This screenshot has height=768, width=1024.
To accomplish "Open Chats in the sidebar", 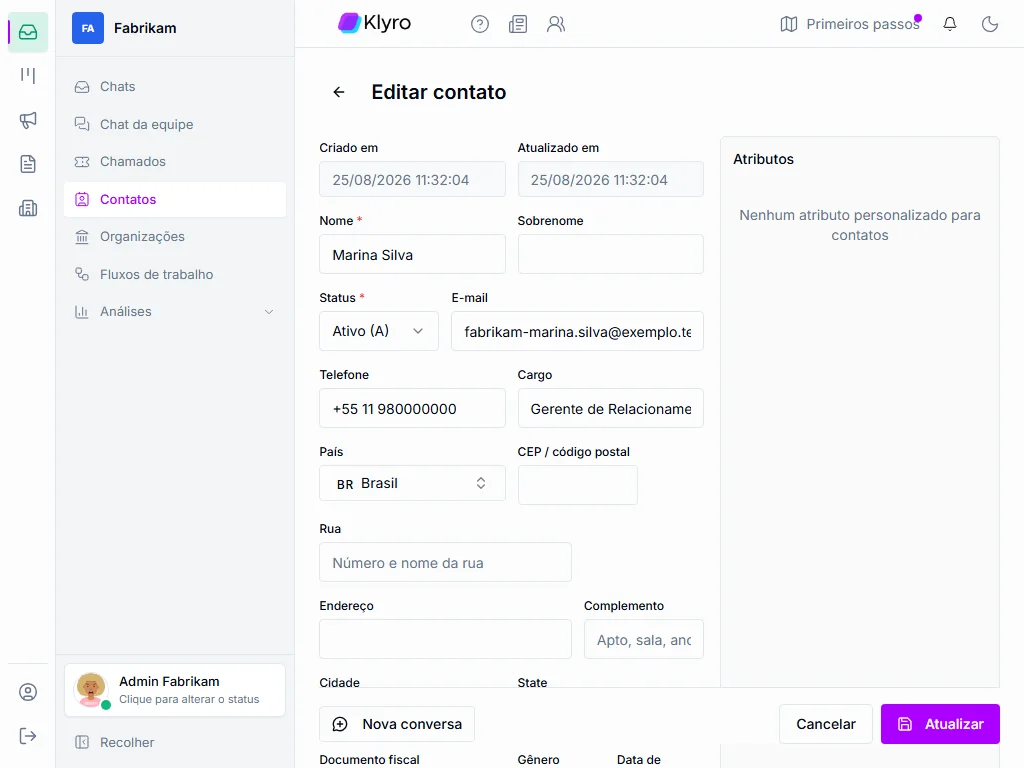I will pos(175,86).
